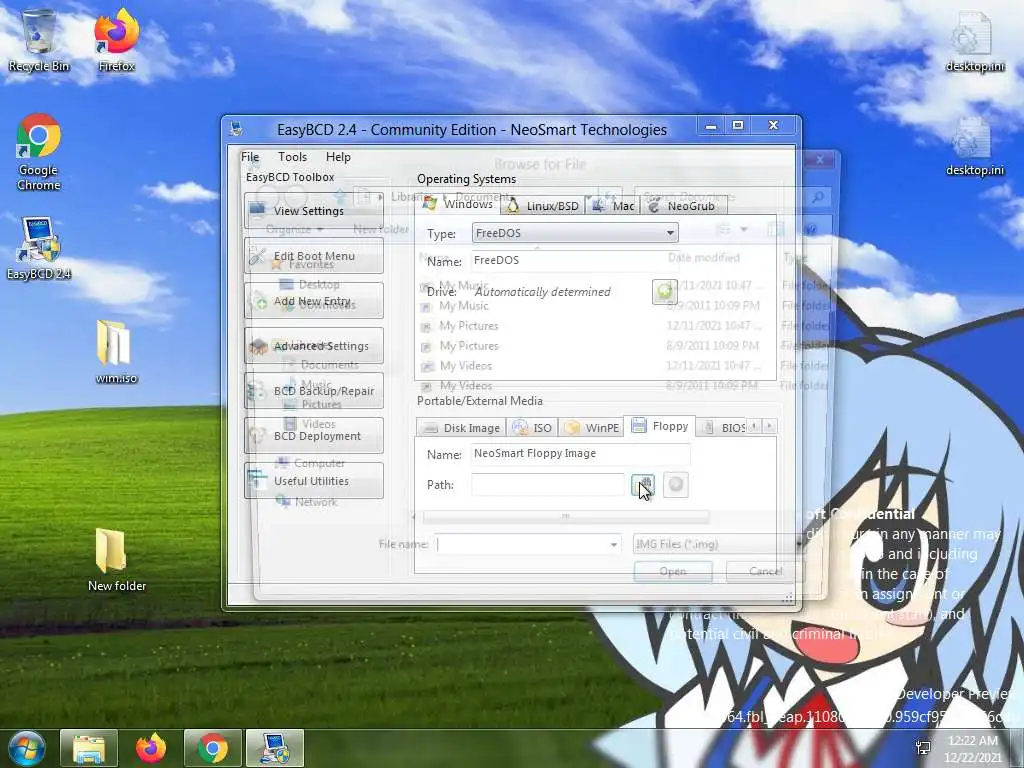Select the Firefox desktop shortcut

coord(117,41)
